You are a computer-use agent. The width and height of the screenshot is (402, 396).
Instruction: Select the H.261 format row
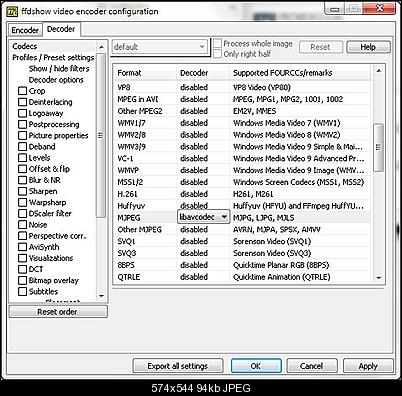pyautogui.click(x=243, y=194)
